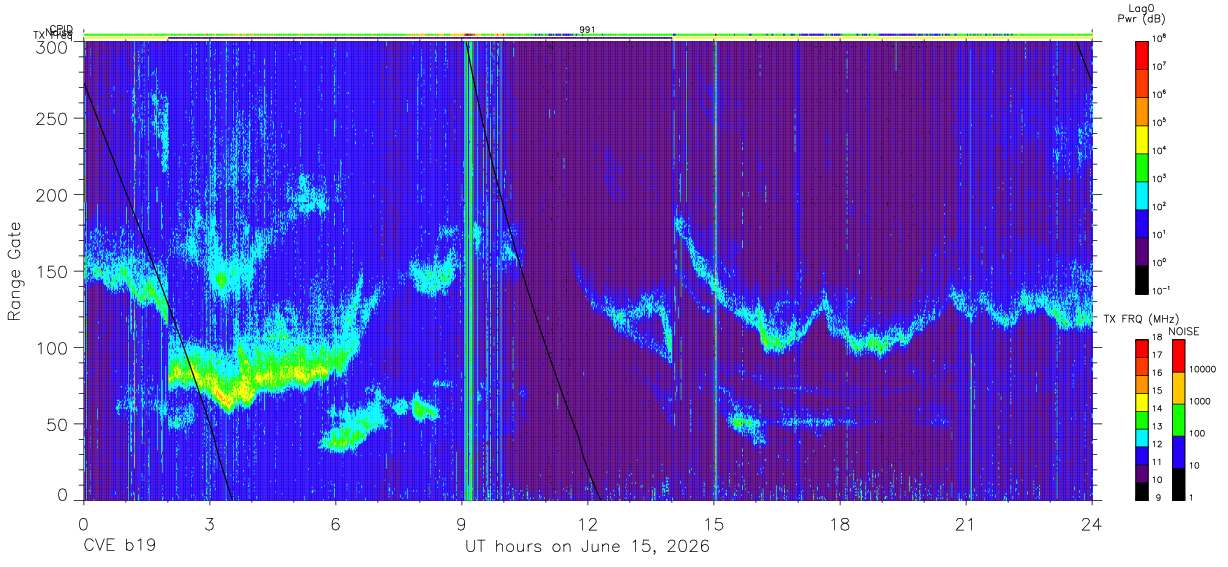Screen dimensions: 1228x567
Task: Click the 'UT hours on June 15, 2026' label
Action: (x=587, y=547)
